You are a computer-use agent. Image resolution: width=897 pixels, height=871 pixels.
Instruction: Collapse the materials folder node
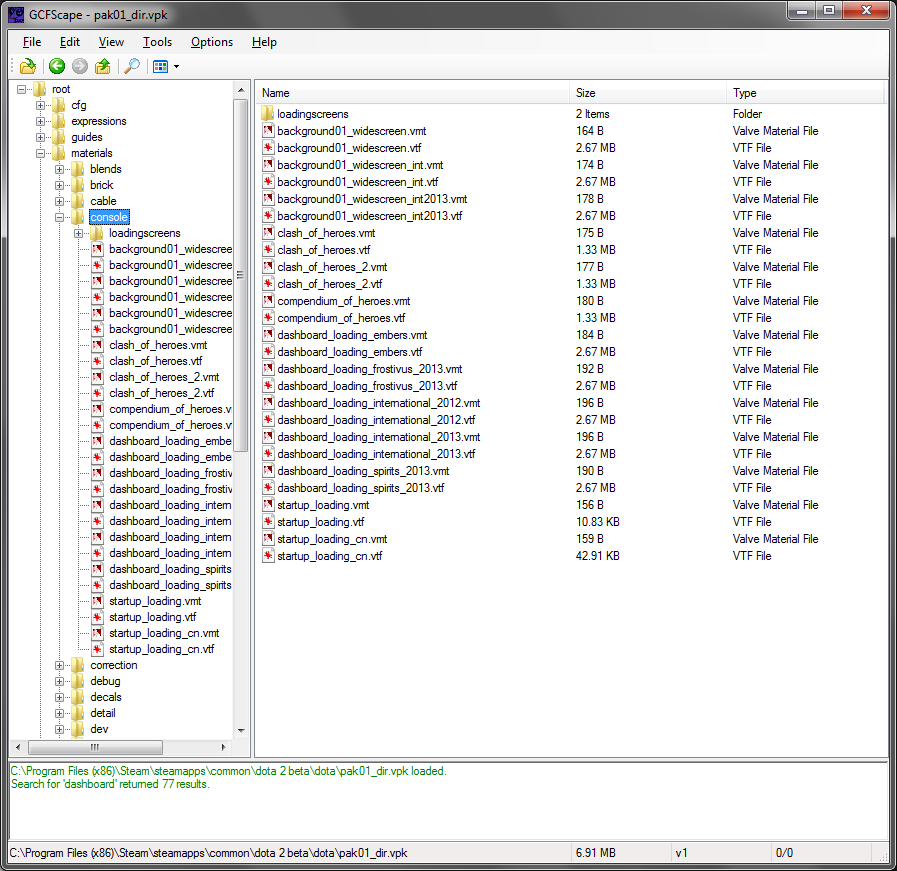[x=40, y=153]
